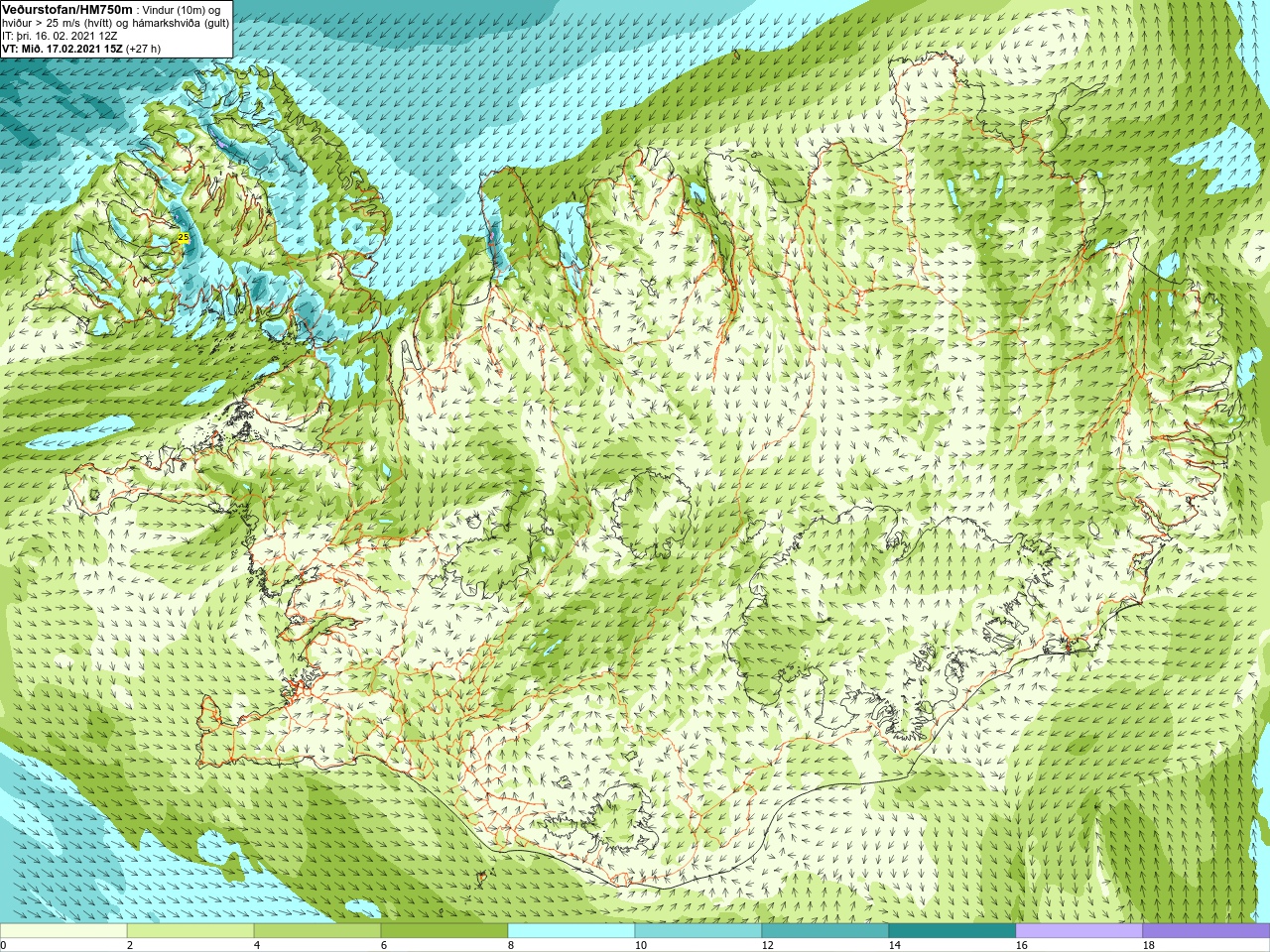
Task: Click the 'hviður > 25 m/s (hvítt)' text
Action: coord(59,22)
